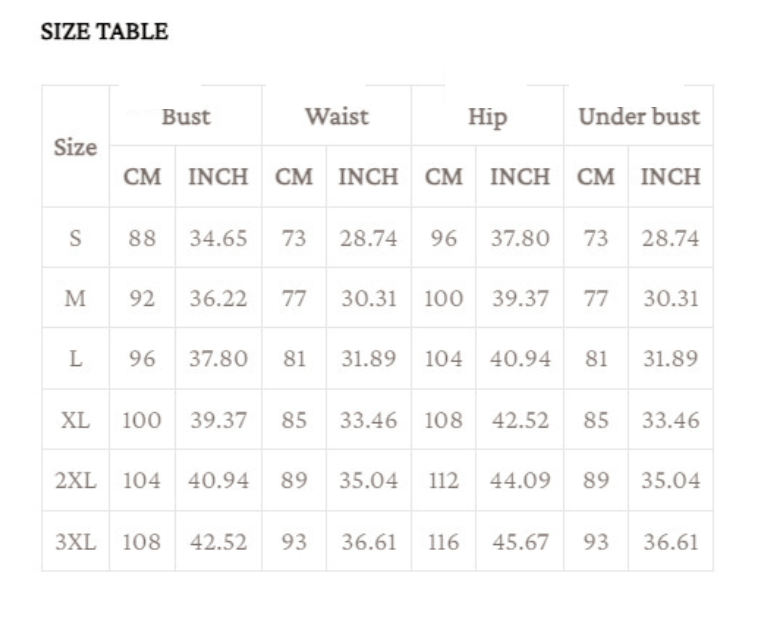
Task: Click bust inch value 36.22 for M
Action: (x=219, y=298)
